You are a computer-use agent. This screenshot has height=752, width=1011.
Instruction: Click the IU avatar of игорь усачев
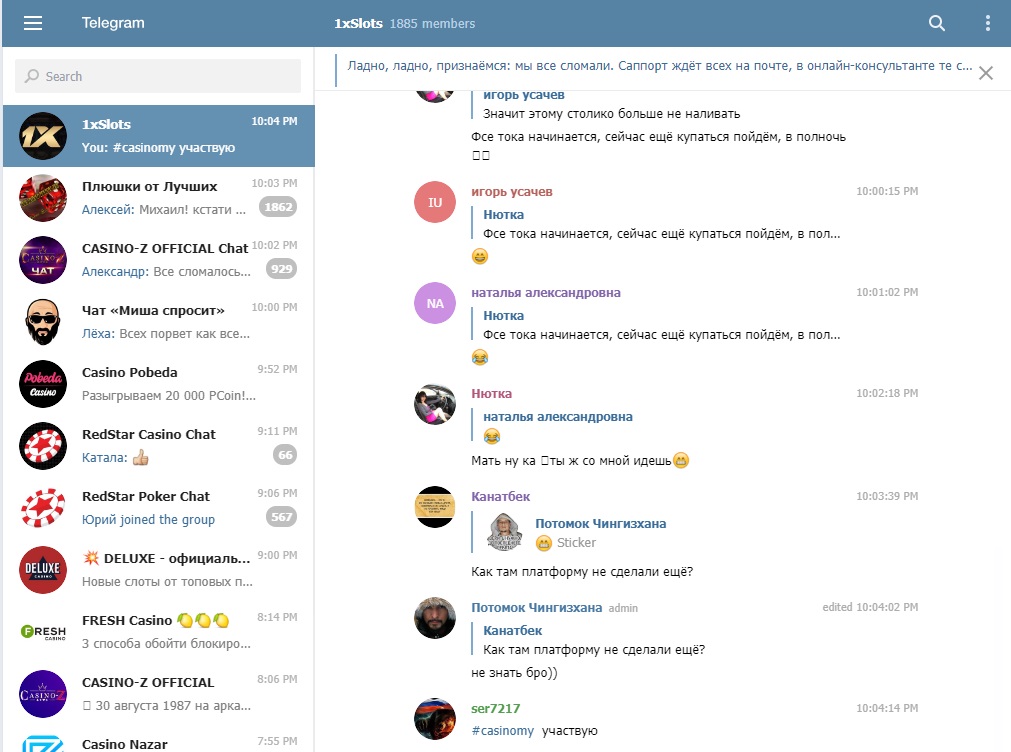[435, 202]
